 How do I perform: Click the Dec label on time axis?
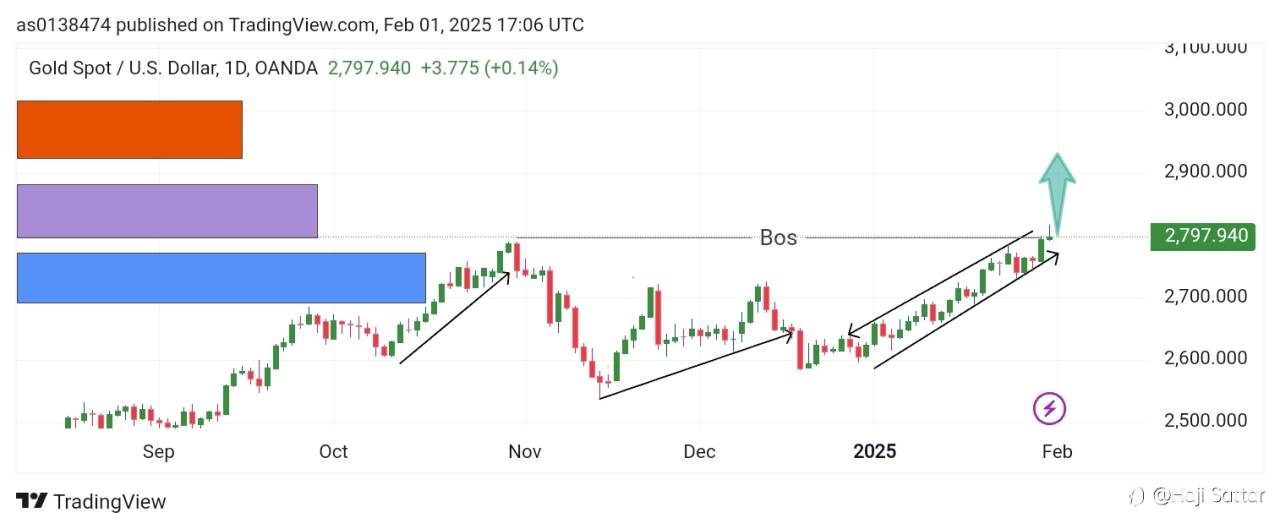pos(699,451)
